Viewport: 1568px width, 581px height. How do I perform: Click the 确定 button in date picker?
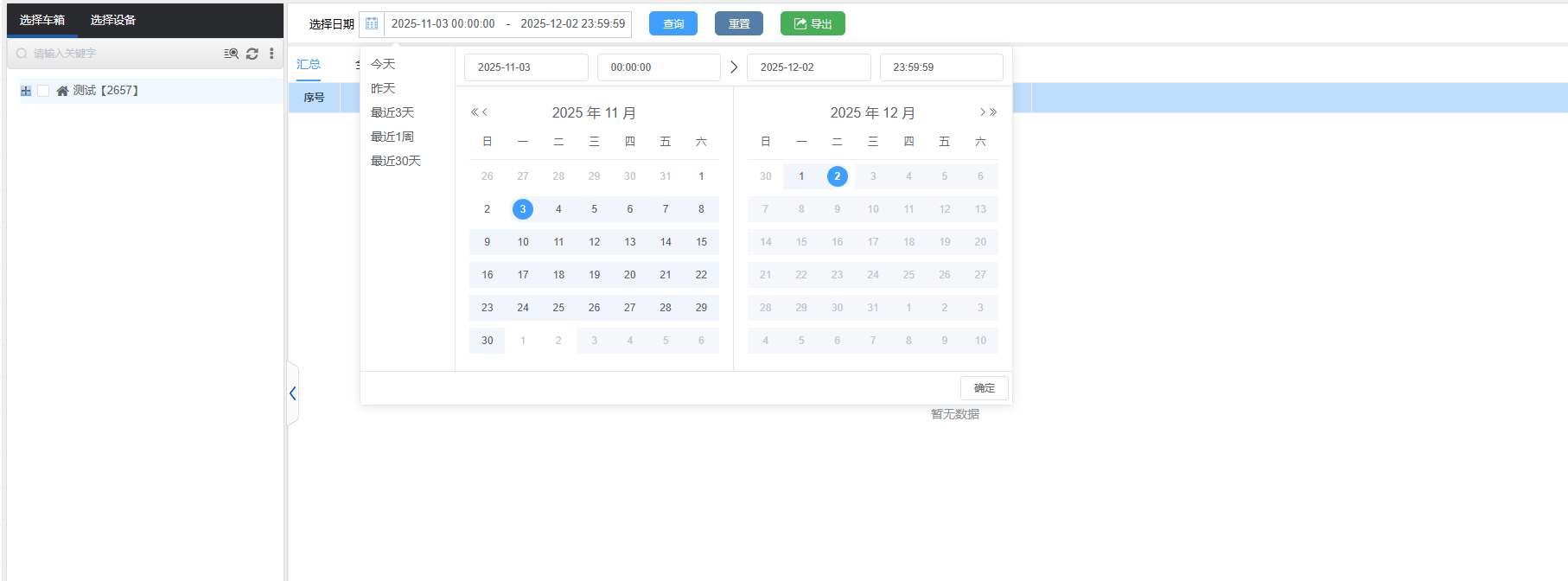coord(984,388)
